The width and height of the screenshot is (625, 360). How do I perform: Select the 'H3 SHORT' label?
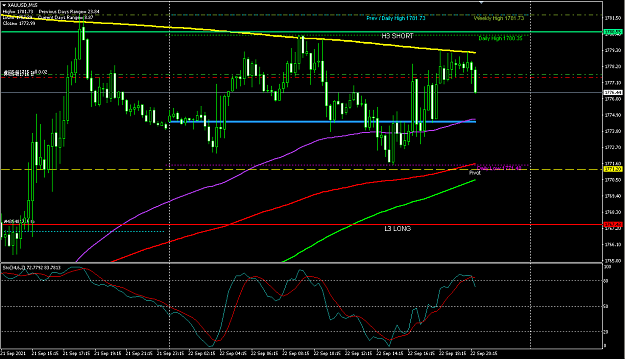coord(397,36)
